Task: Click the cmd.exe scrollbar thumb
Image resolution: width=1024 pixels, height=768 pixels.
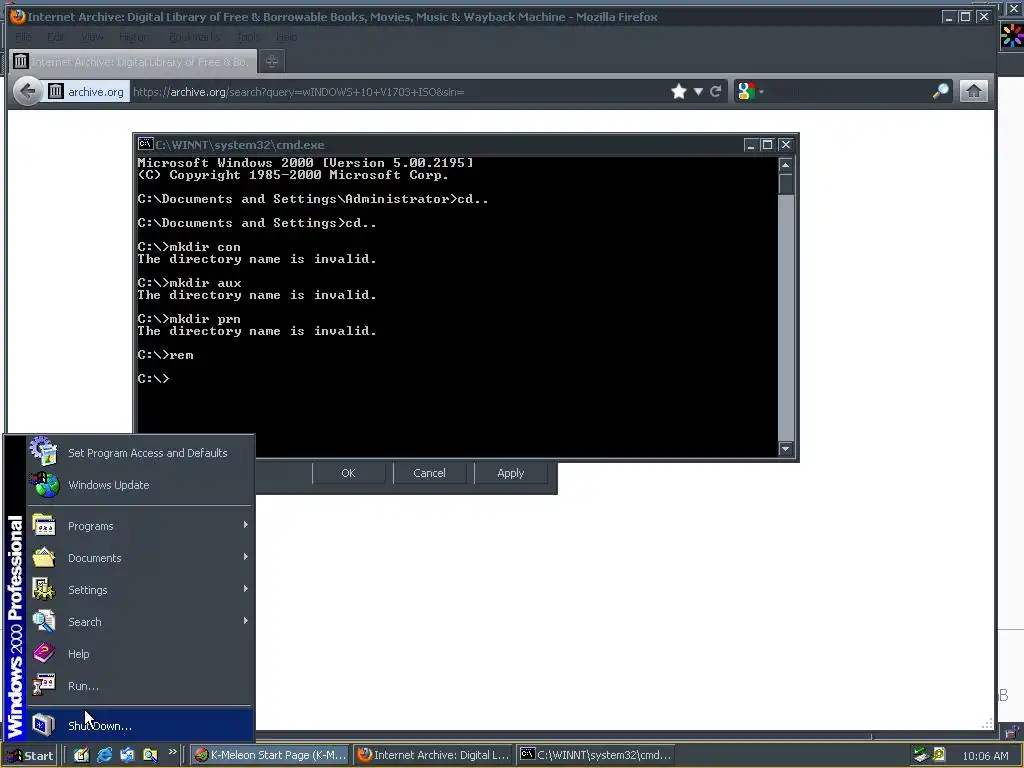Action: tap(786, 184)
